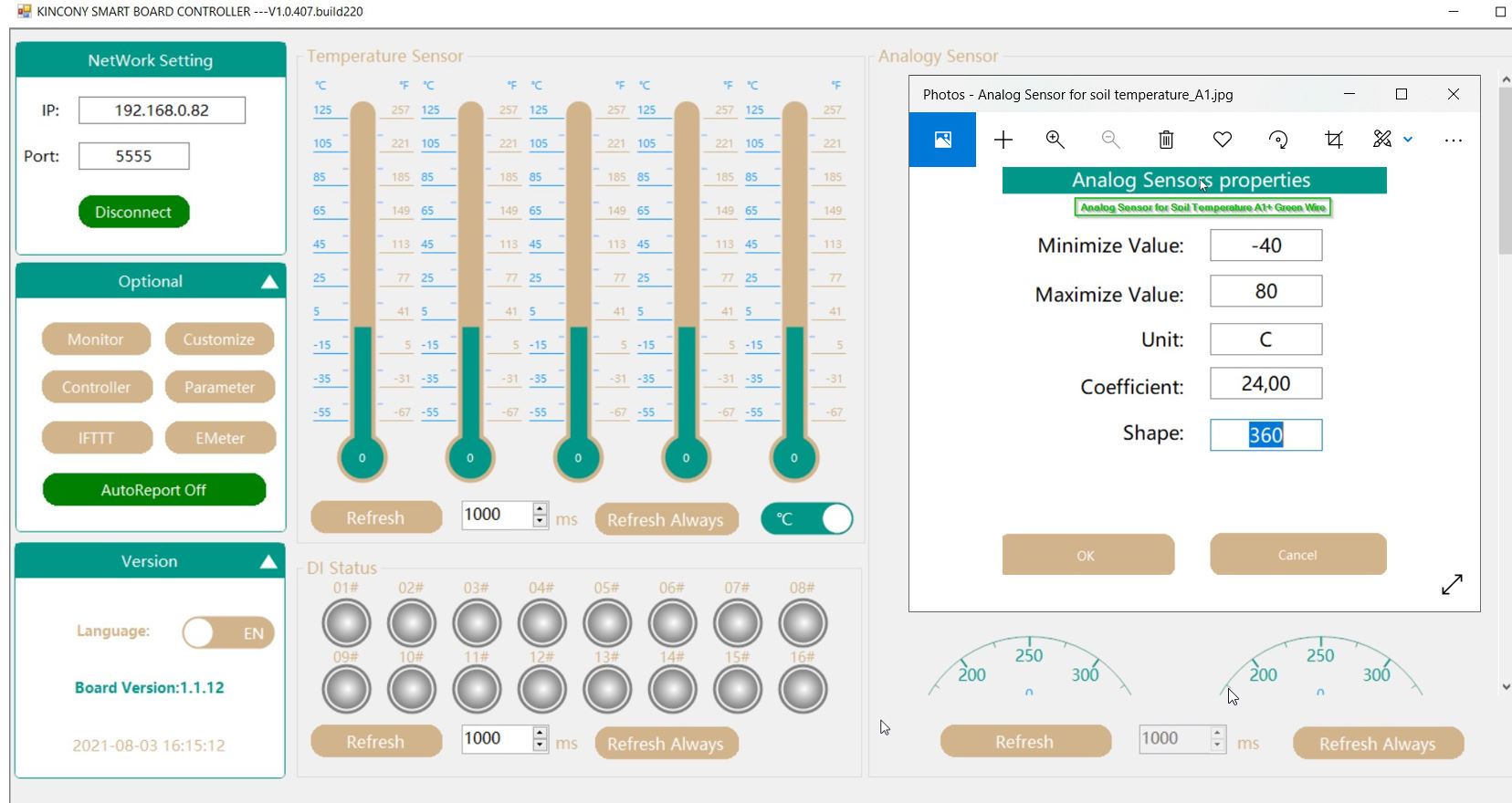Click Refresh Always under Temperature Sensor
1512x803 pixels.
666,519
